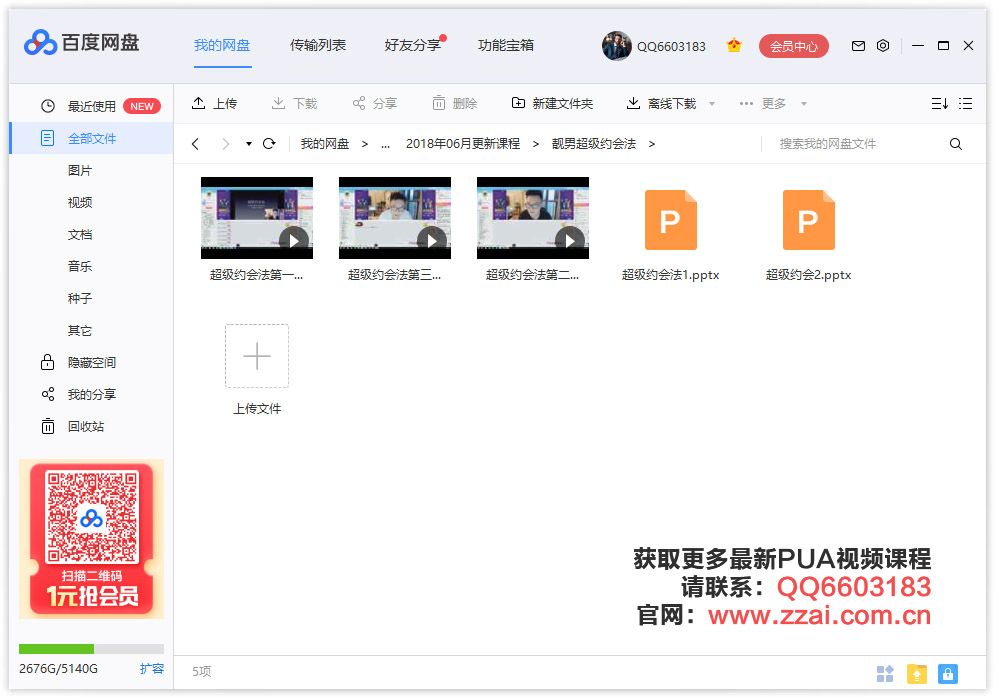
Task: Expand the breadcrumb ellipsis
Action: tap(385, 144)
